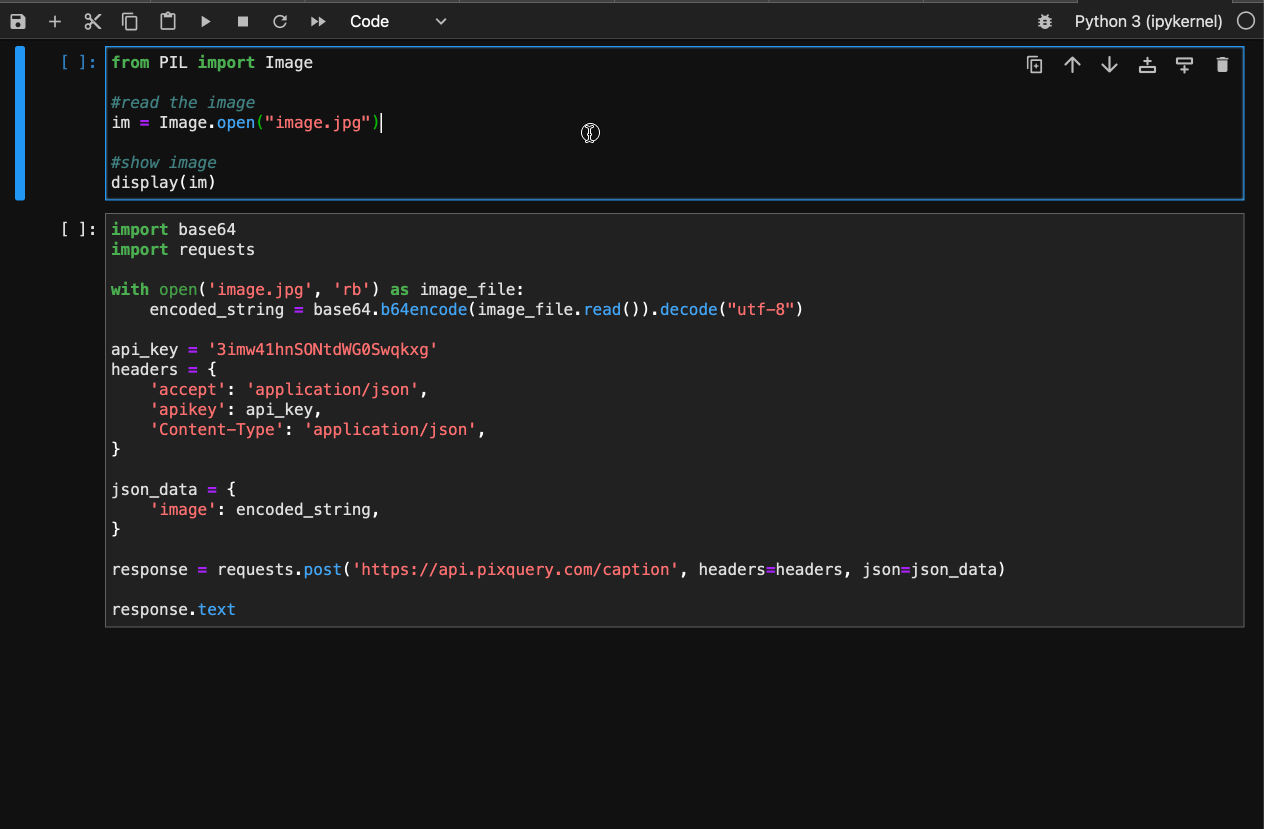Click the Save notebook icon

click(x=18, y=21)
